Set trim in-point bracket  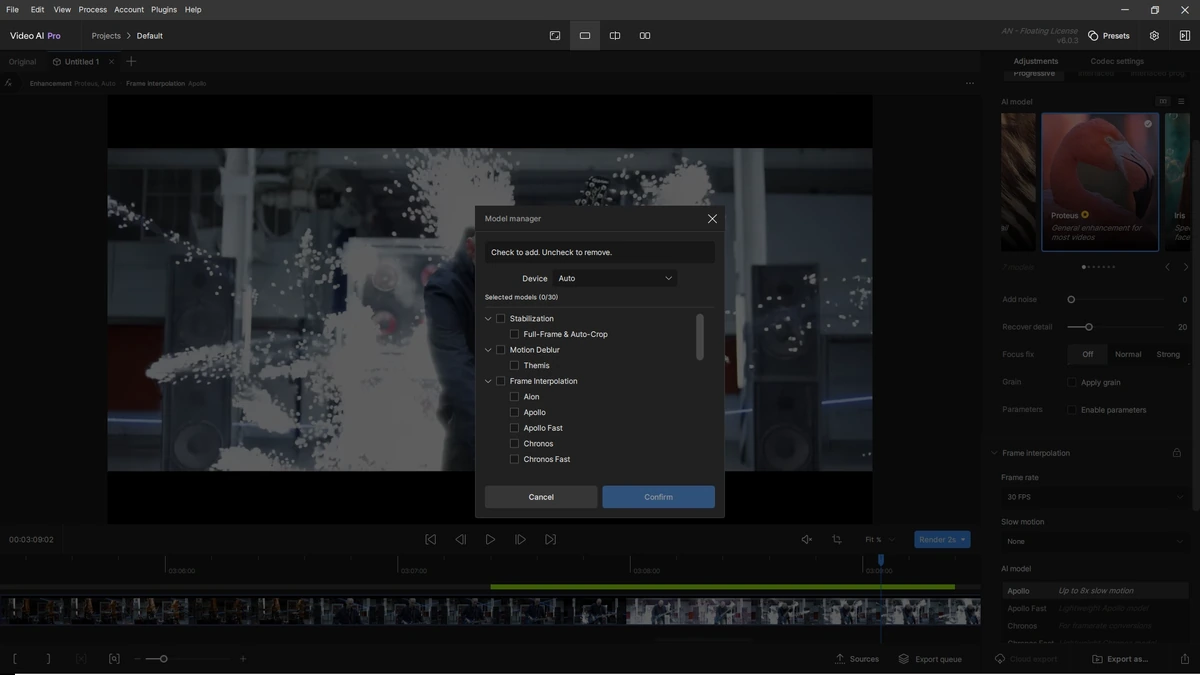(15, 659)
